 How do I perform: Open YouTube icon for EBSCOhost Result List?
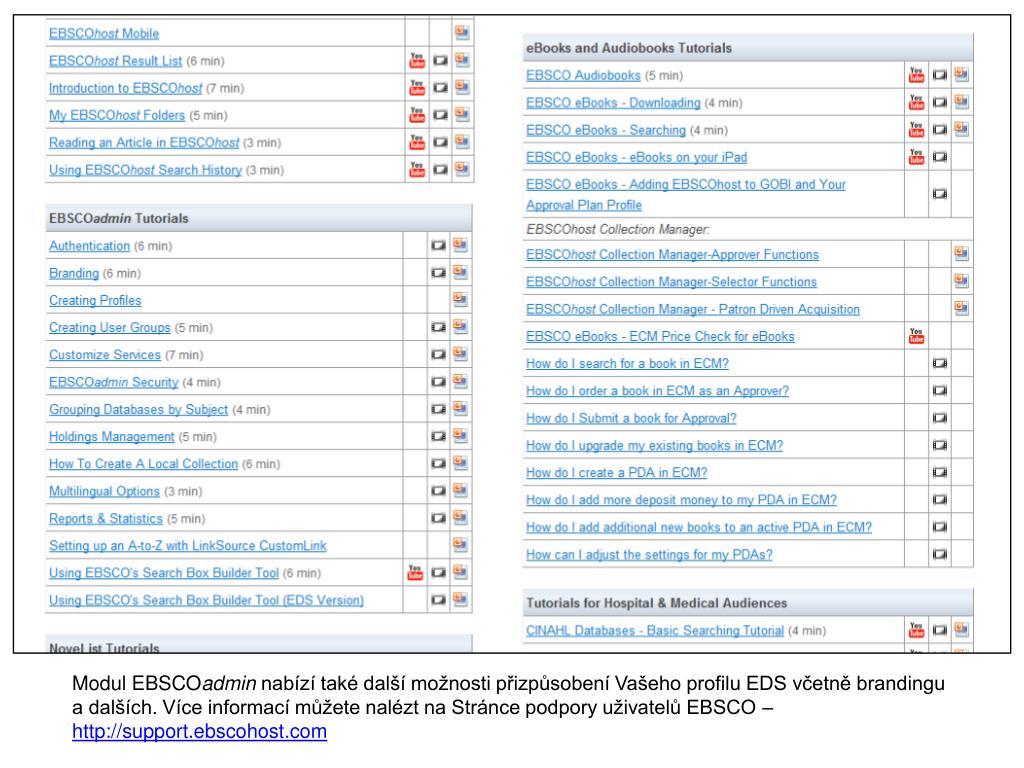pos(417,61)
